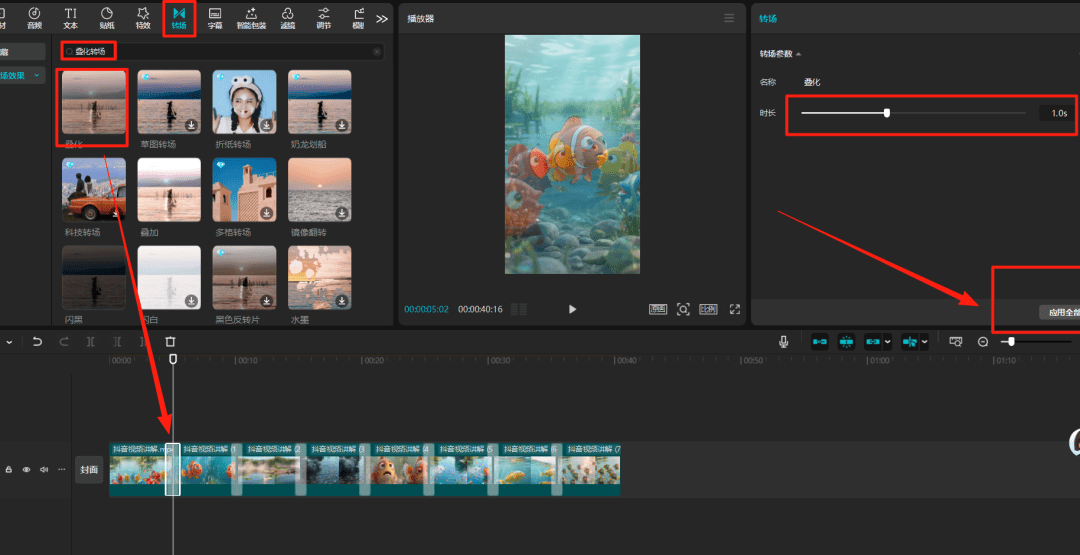Download the 水墨 transition
This screenshot has height=555, width=1080.
(342, 301)
